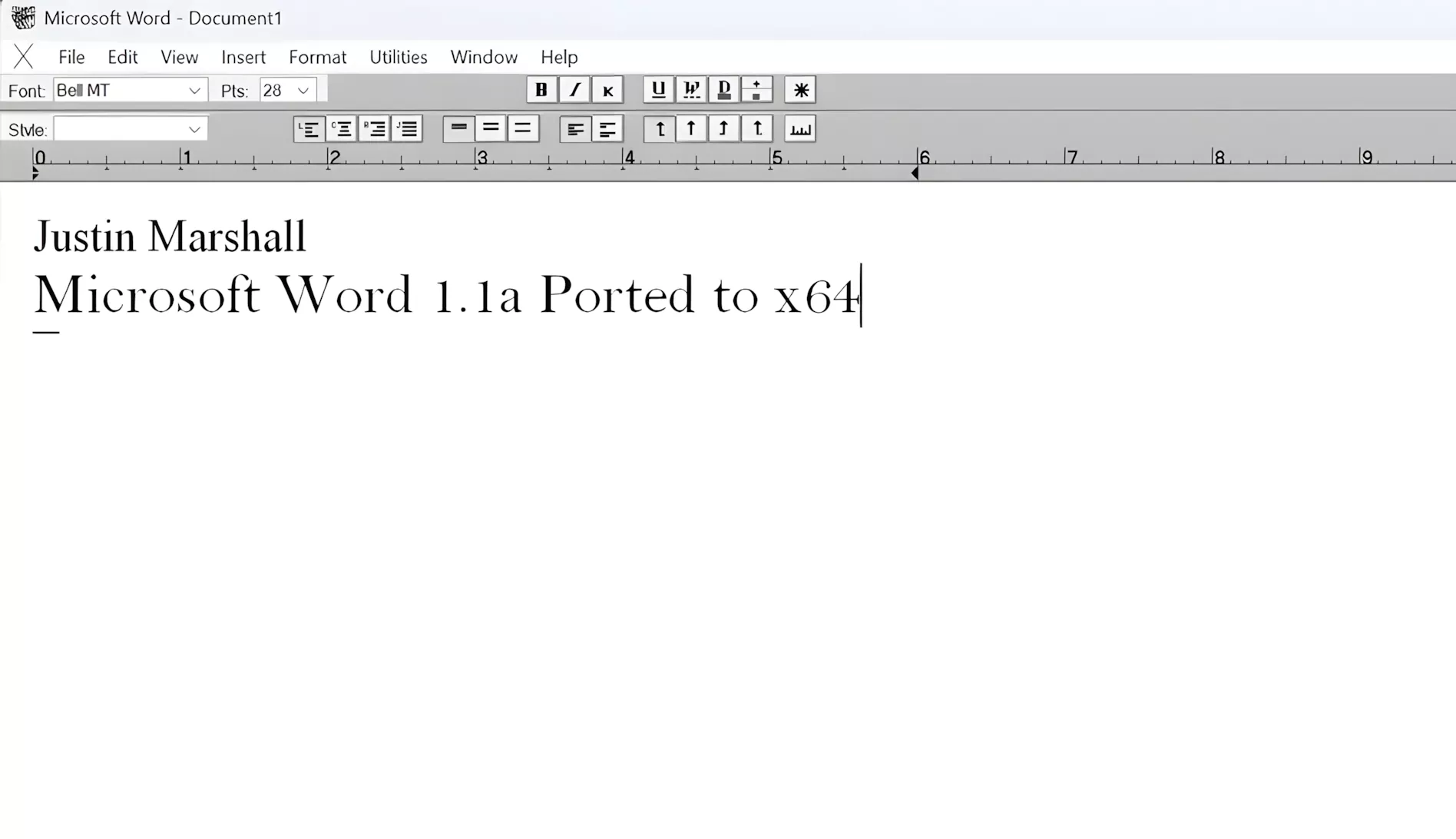Image resolution: width=1456 pixels, height=839 pixels.
Task: Toggle word underline W button
Action: 691,90
